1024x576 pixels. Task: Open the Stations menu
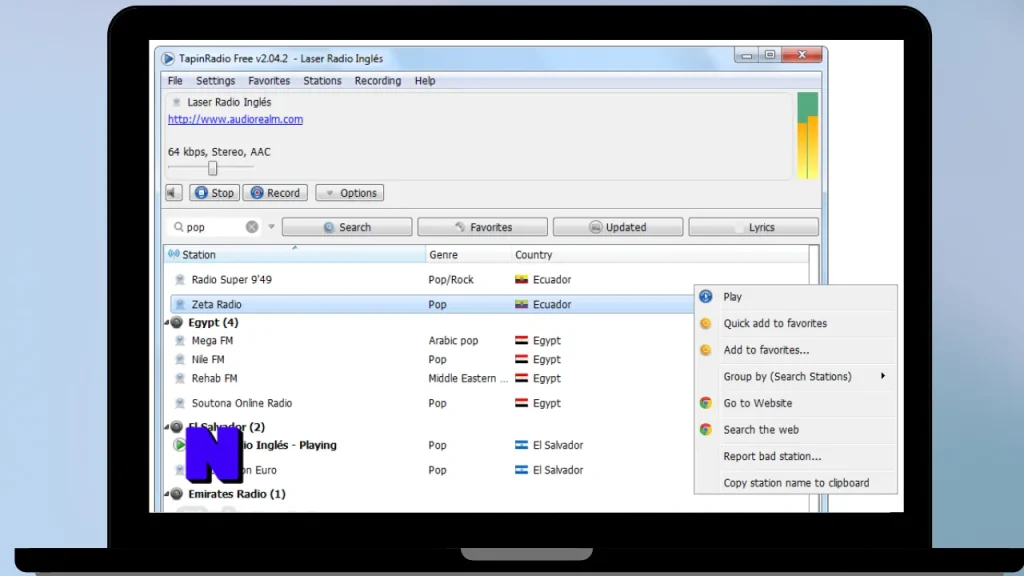(322, 81)
